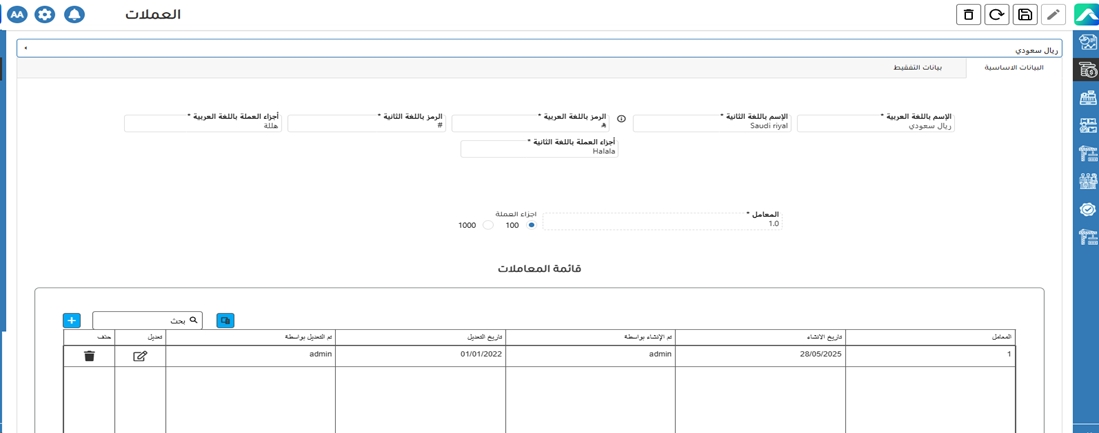This screenshot has width=1099, height=433.
Task: Click the Saudi riyal second language name field
Action: pos(711,126)
